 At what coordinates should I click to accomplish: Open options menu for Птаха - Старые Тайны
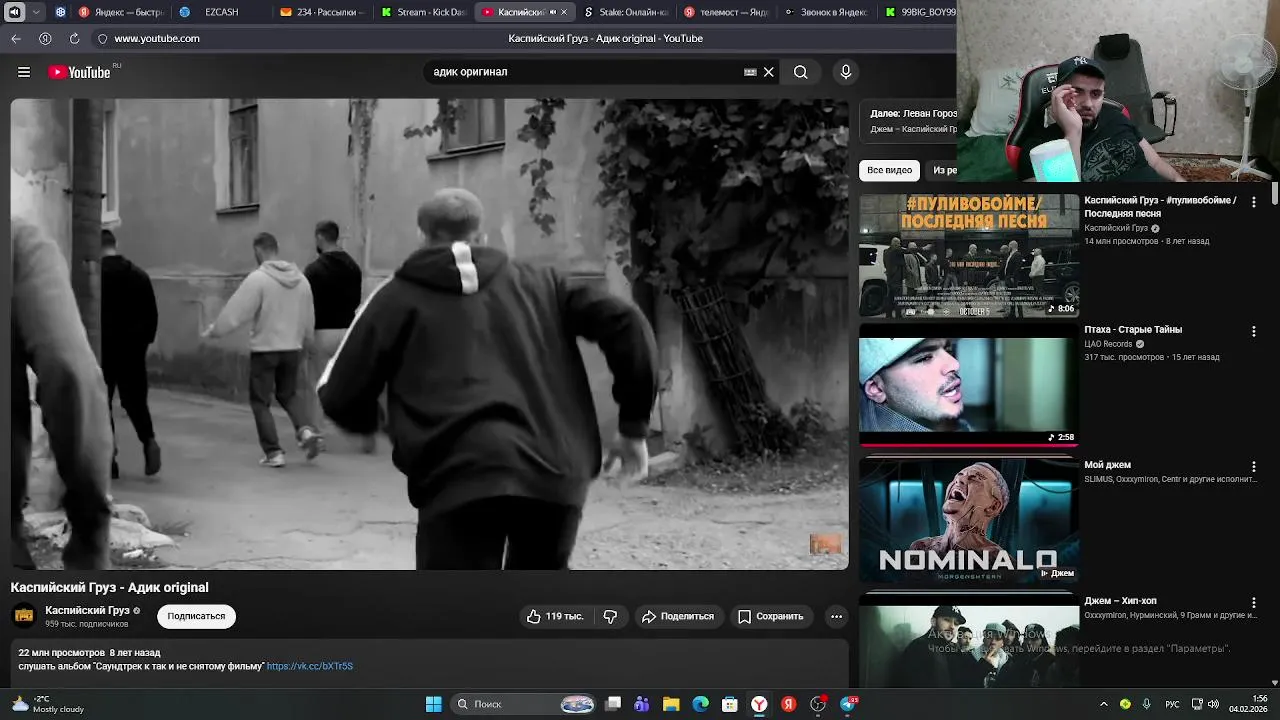click(1253, 331)
